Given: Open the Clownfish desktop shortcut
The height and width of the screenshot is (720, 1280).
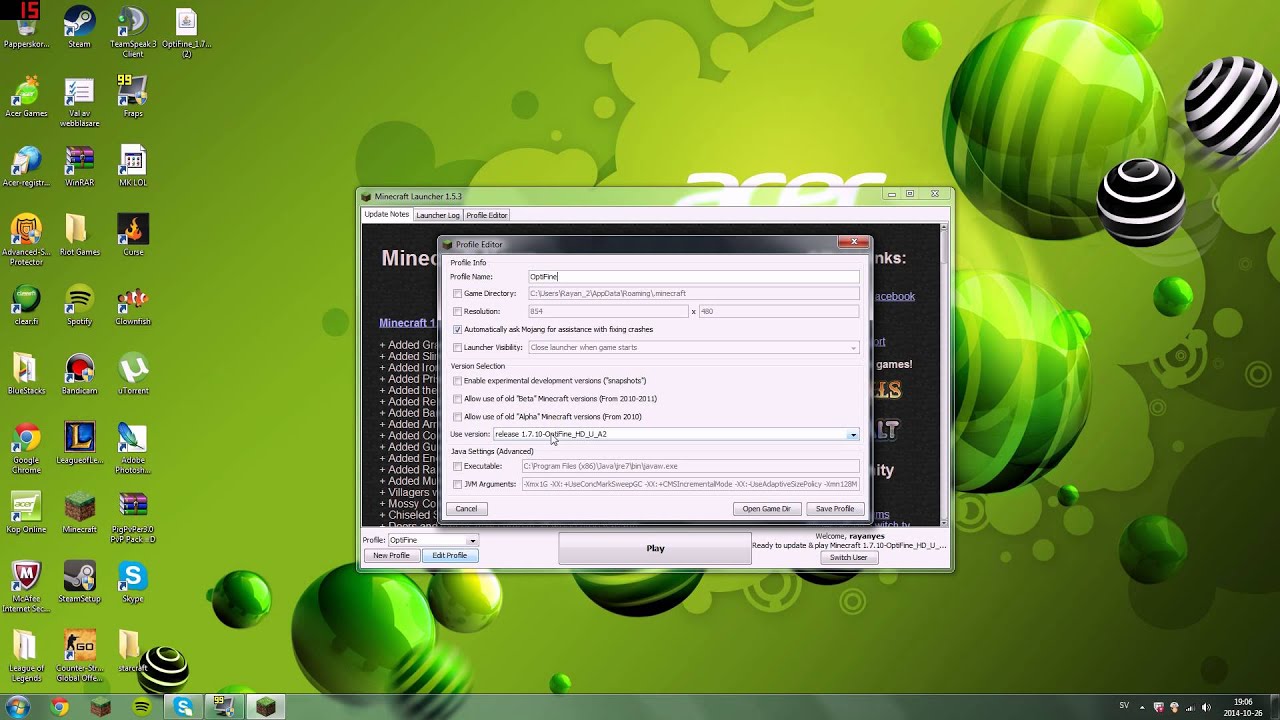Looking at the screenshot, I should point(133,304).
